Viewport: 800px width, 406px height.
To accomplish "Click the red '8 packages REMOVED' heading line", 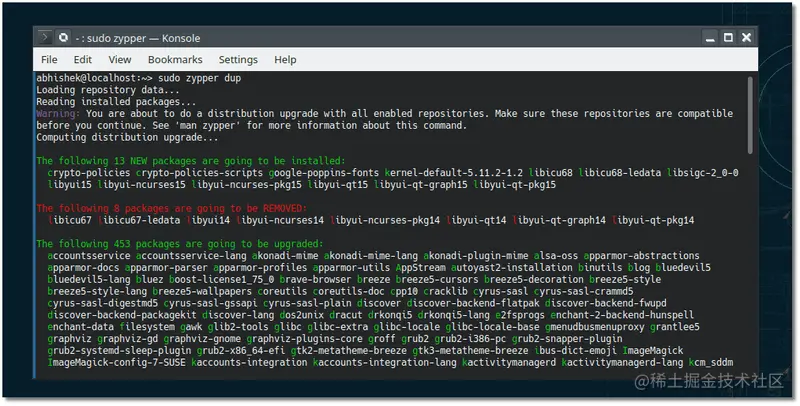I will [x=172, y=208].
